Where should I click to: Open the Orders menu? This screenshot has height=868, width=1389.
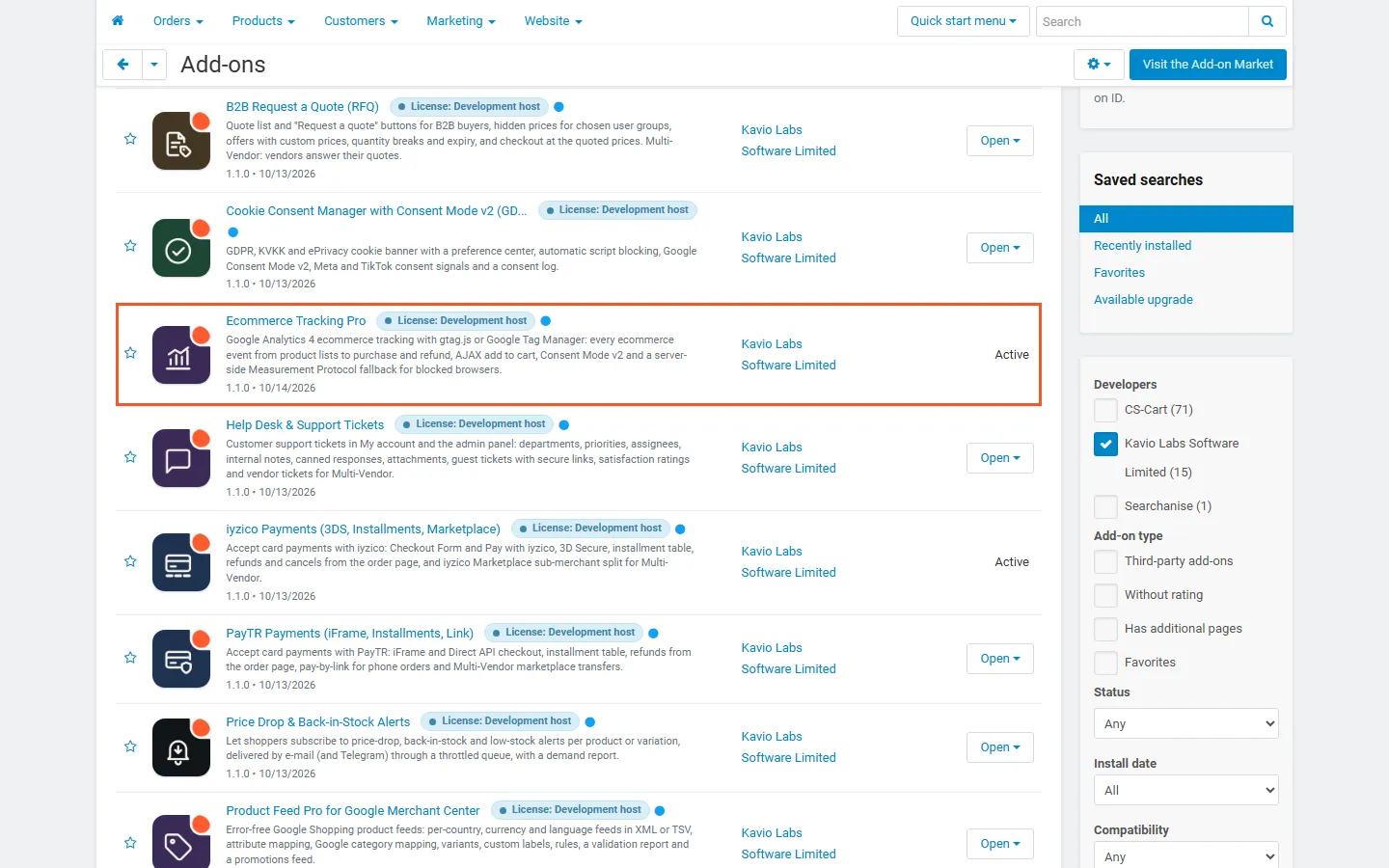[177, 21]
